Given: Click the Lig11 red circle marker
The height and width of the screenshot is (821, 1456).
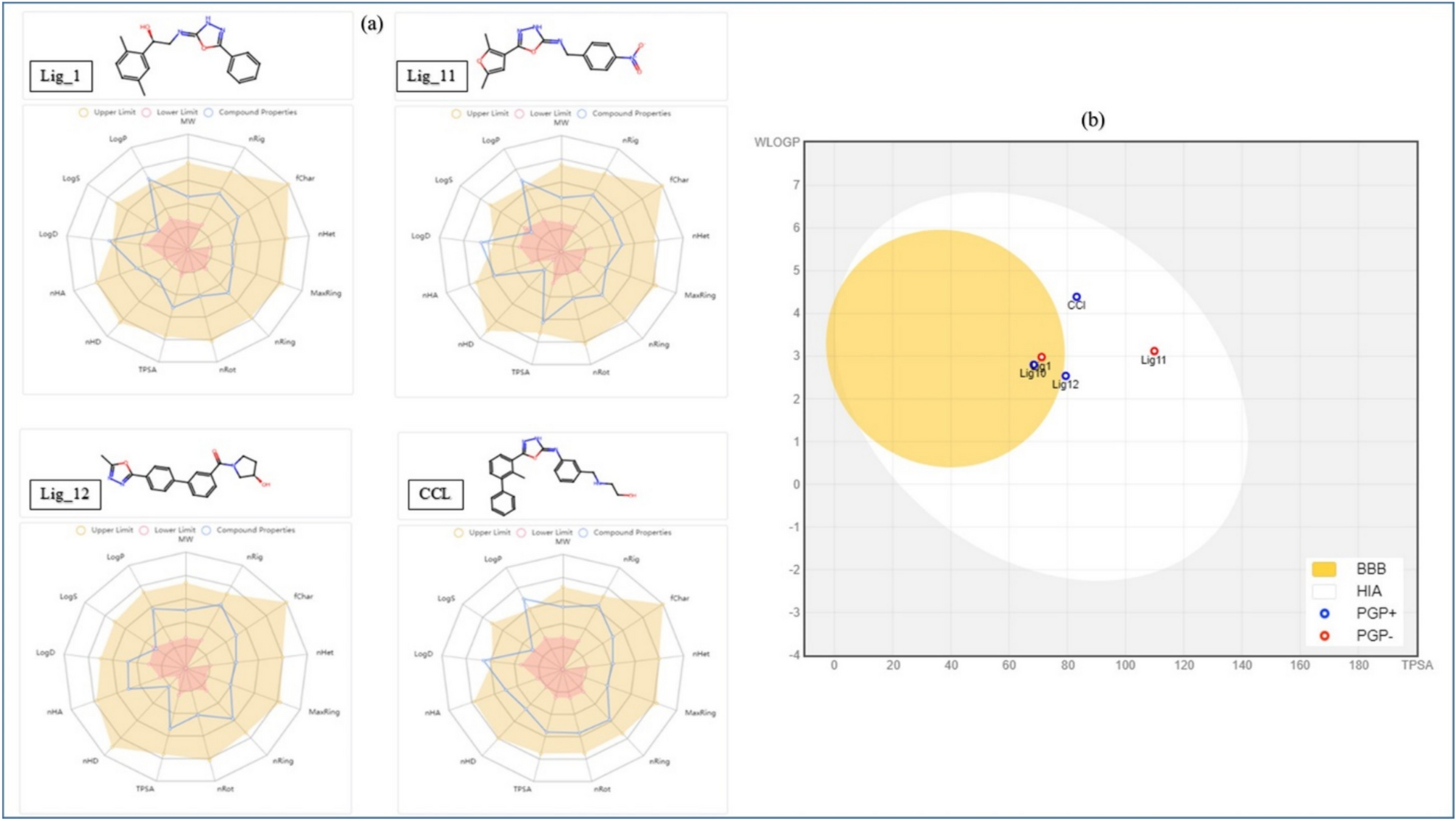Looking at the screenshot, I should (1154, 351).
